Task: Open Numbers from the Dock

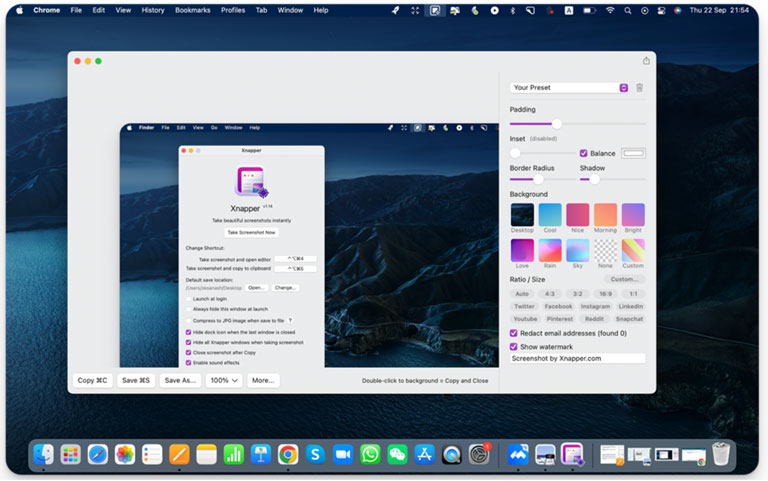Action: point(234,455)
